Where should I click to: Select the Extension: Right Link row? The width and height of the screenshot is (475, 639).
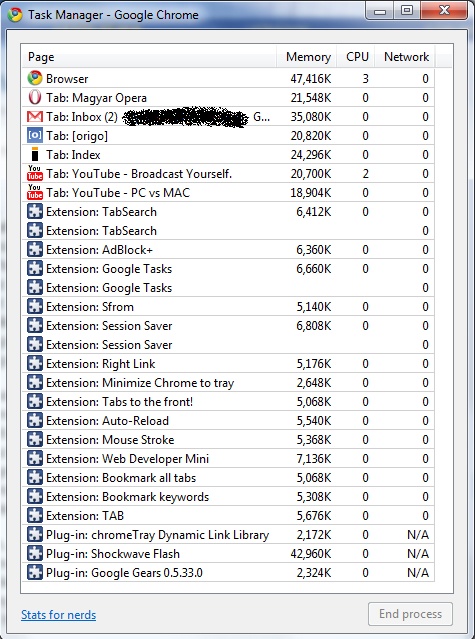point(228,363)
